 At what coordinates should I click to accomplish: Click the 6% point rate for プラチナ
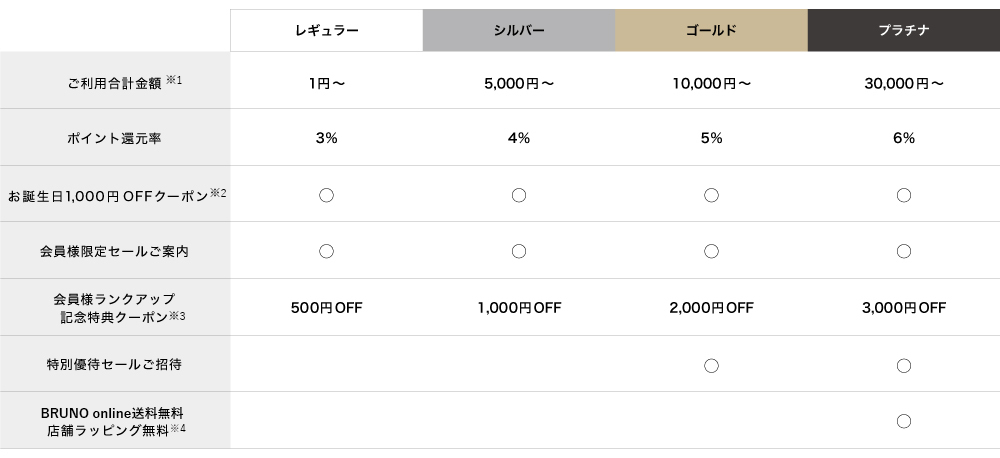tap(903, 139)
